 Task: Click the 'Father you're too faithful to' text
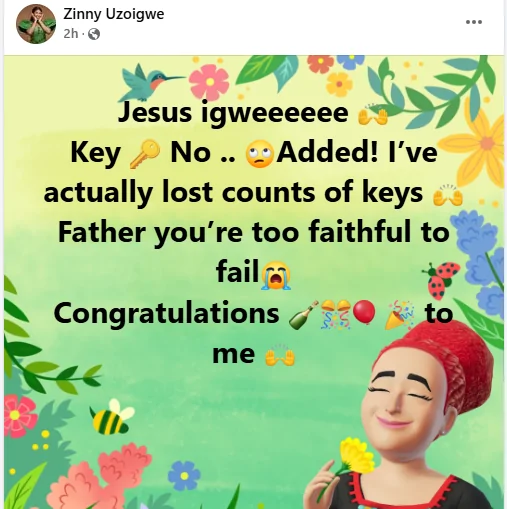(x=254, y=233)
